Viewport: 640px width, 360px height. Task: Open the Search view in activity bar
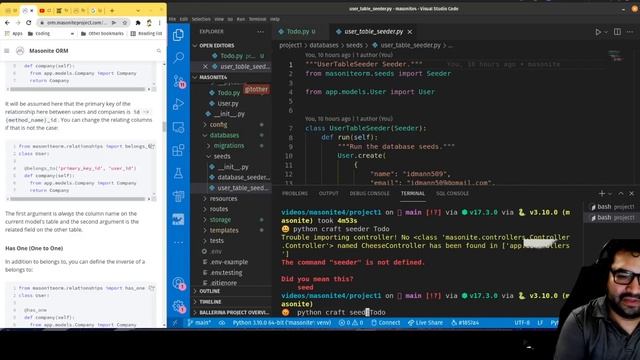[178, 58]
